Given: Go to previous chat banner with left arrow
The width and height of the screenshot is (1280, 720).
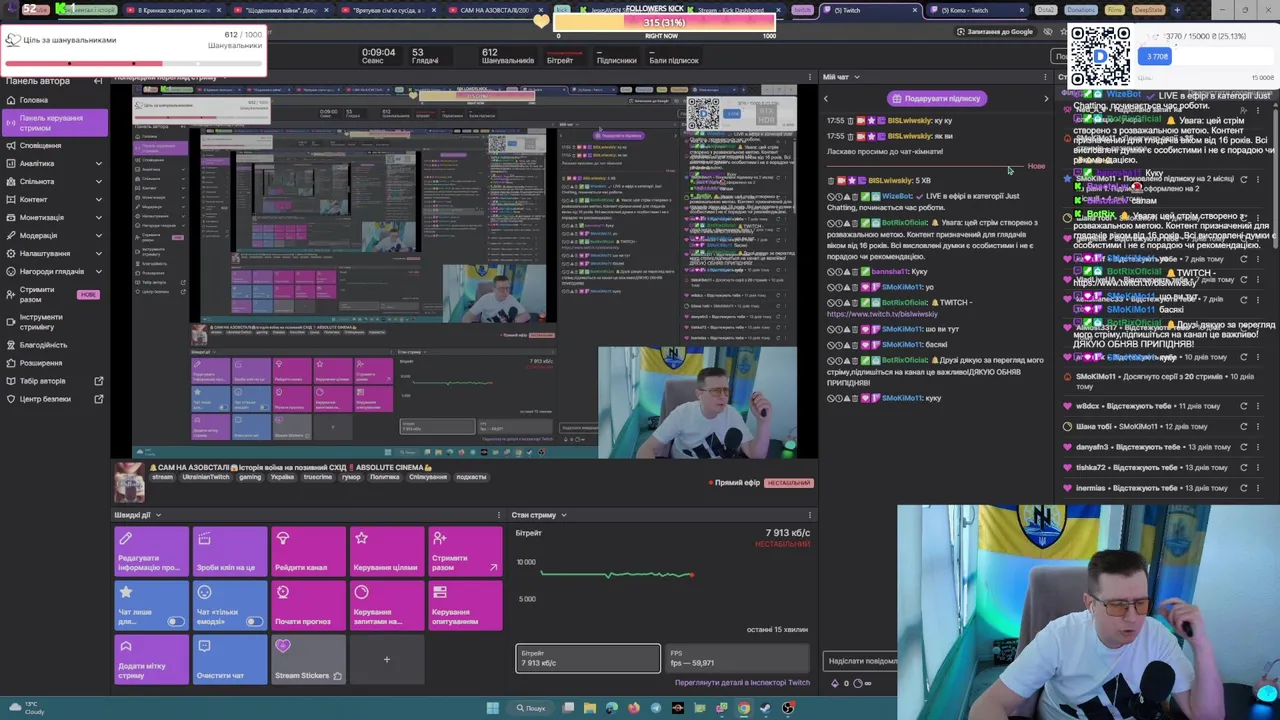Looking at the screenshot, I should [826, 98].
